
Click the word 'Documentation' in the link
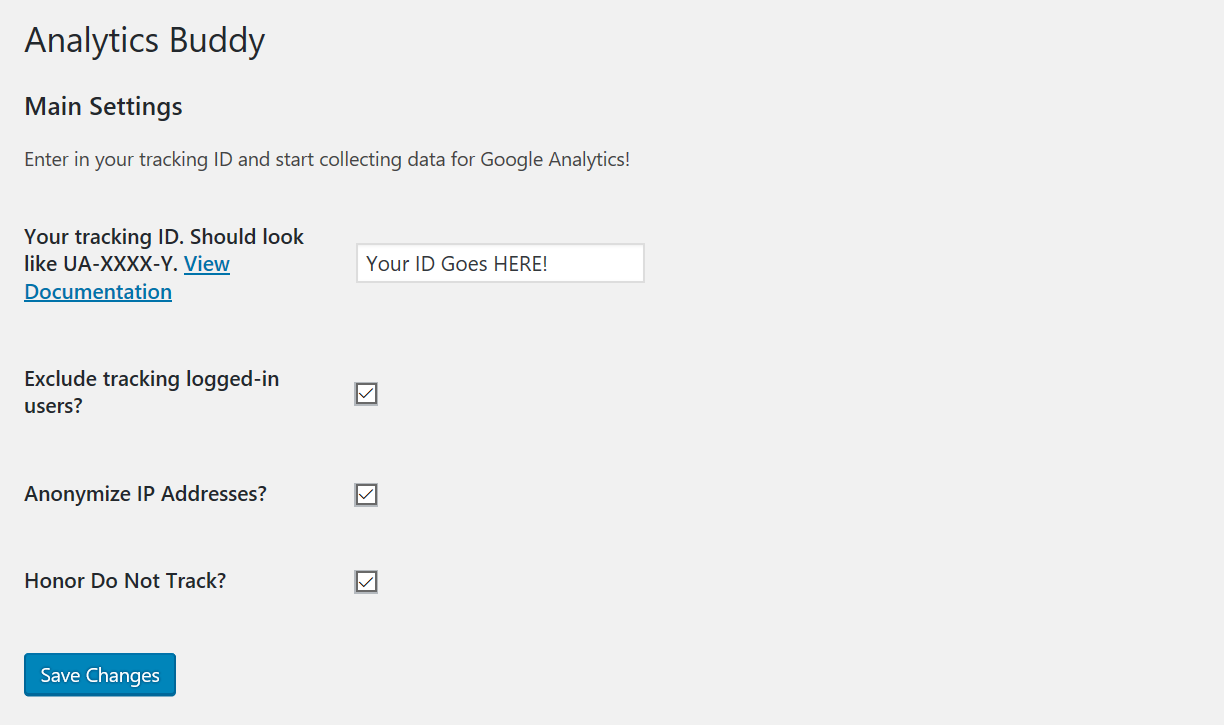[x=98, y=292]
